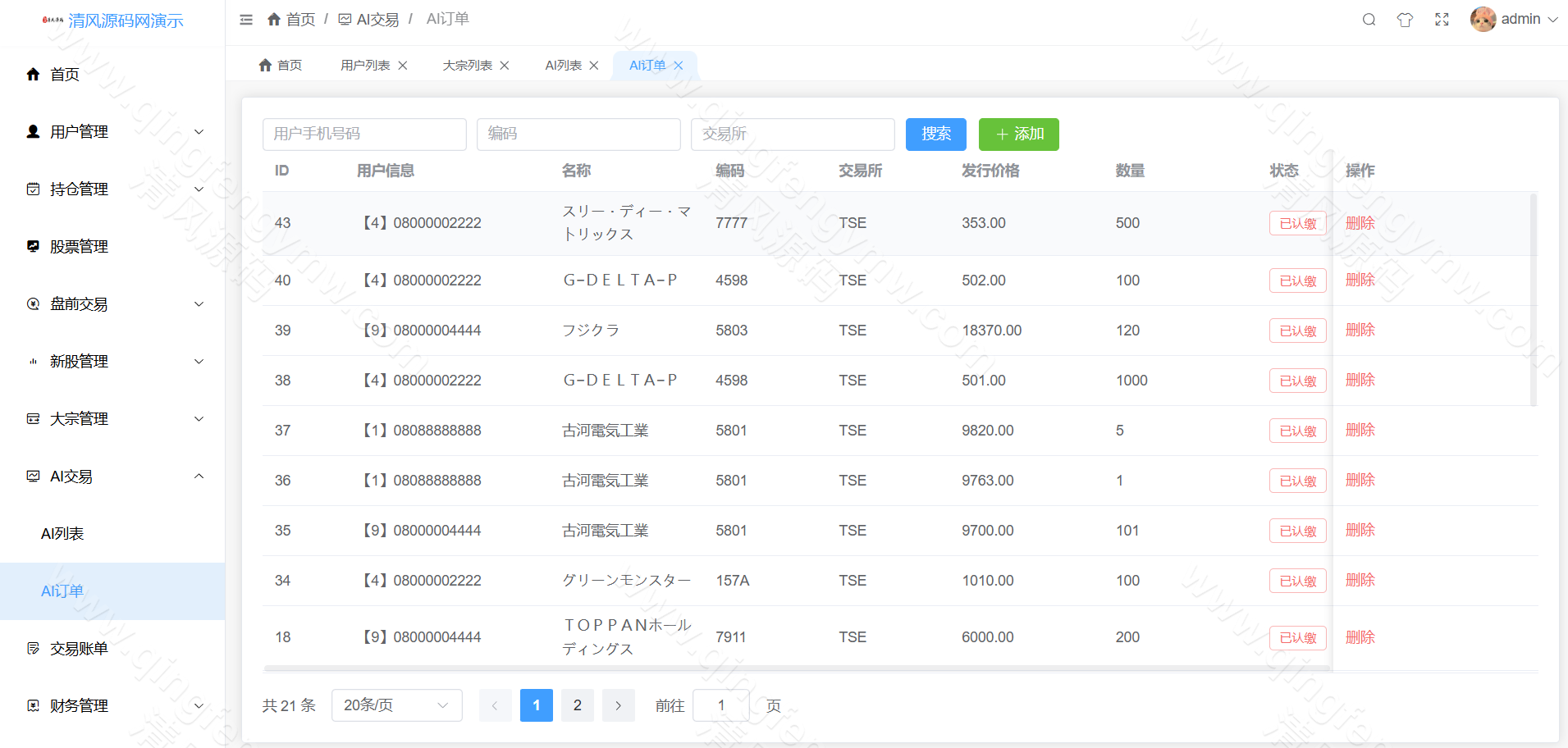Screen dimensions: 1568x748
Task: Open the 20条/页 page size dropdown
Action: tap(397, 705)
